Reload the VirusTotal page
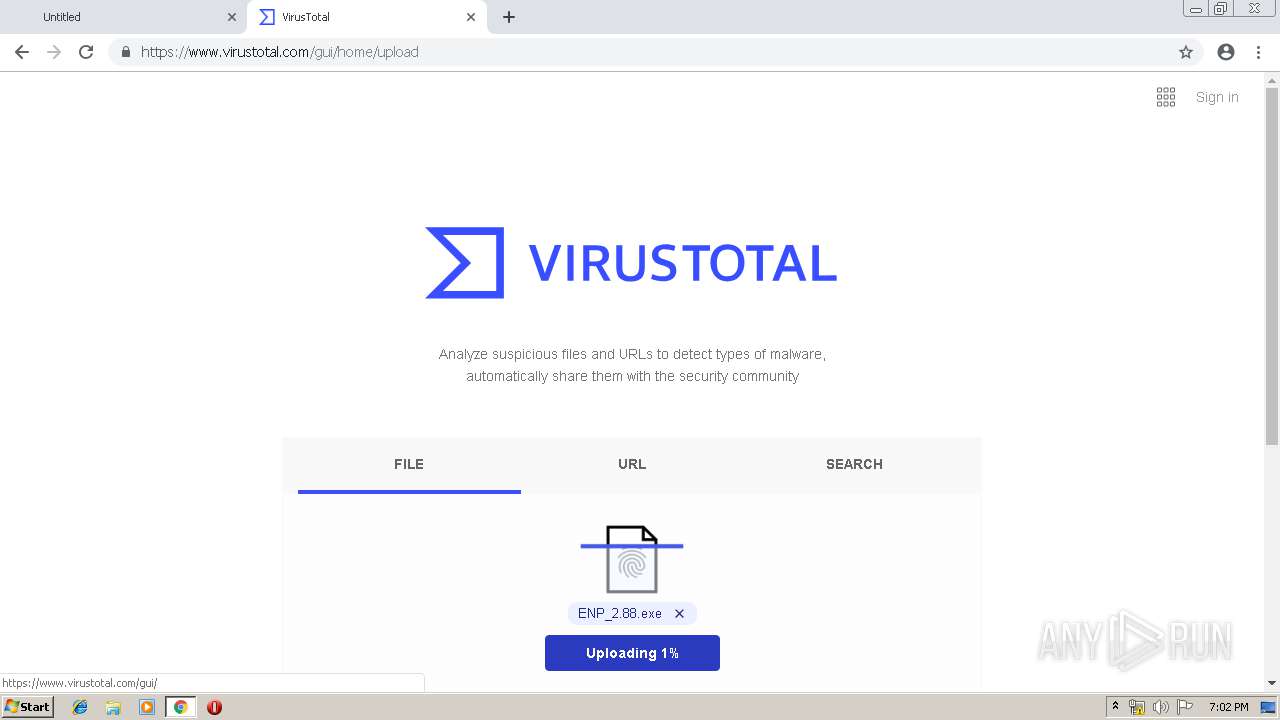 click(x=86, y=52)
